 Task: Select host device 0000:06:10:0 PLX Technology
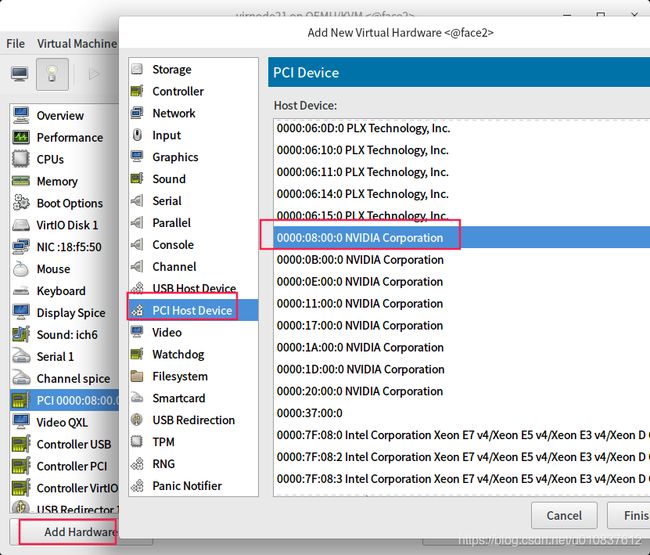(x=461, y=150)
